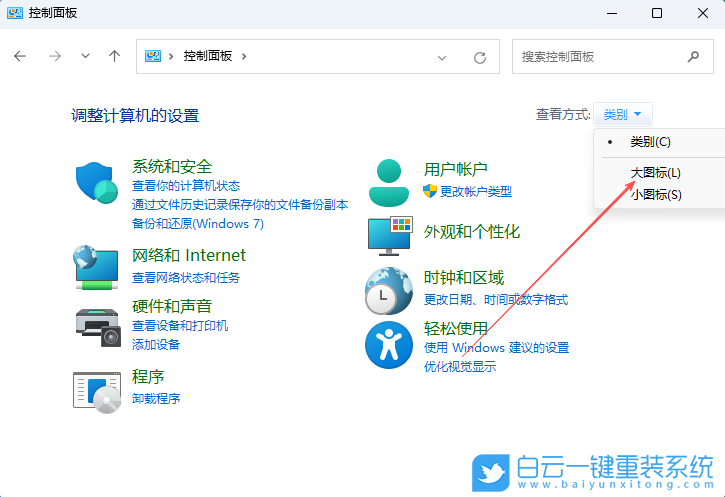Click 查看设备和打印机 link
The height and width of the screenshot is (497, 725).
180,325
